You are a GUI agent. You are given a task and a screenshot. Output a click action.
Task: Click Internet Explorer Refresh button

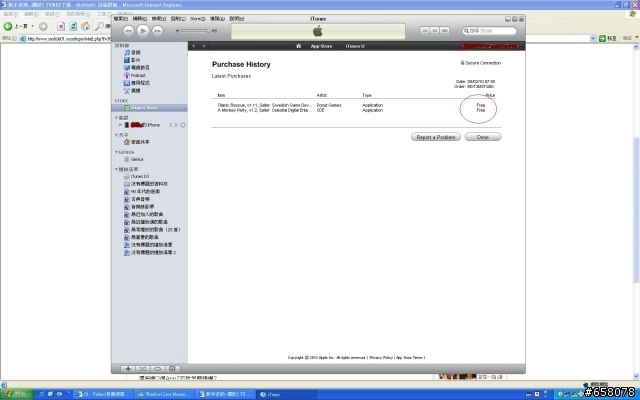pyautogui.click(x=73, y=27)
